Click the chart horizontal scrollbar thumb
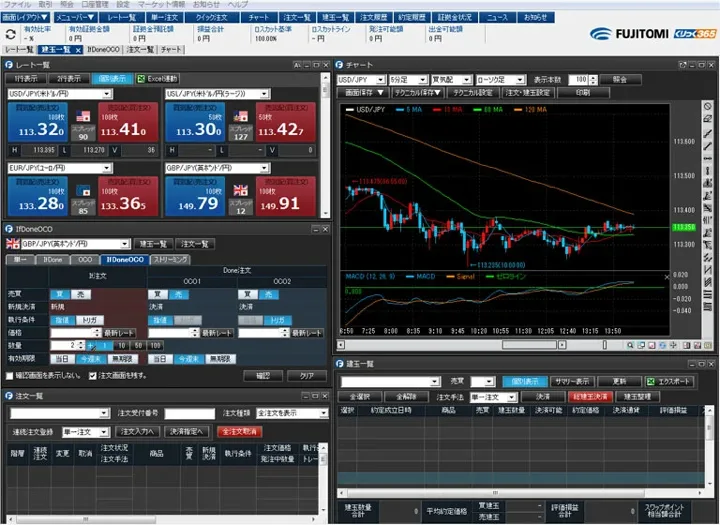 pos(529,345)
